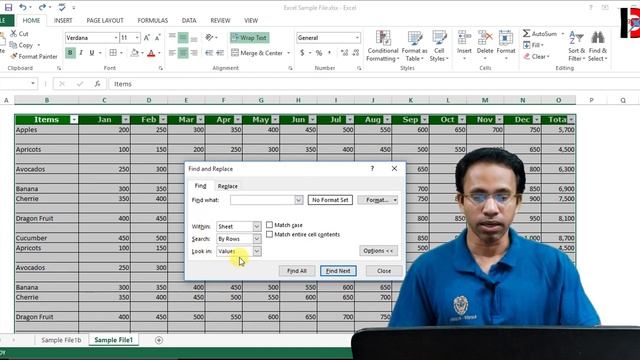
Task: Click Merge & Center
Action: point(257,53)
